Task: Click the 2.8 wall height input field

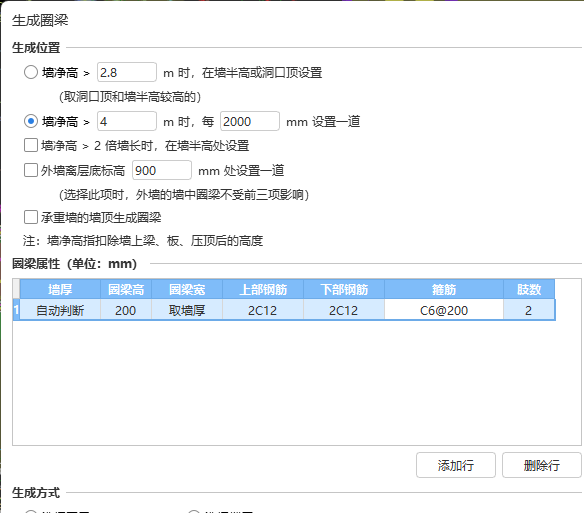Action: click(x=127, y=72)
